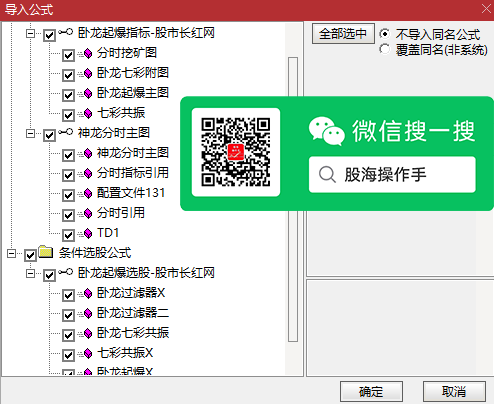Click the magenta formula icon beside 卧龙七彩共振
This screenshot has height=404, width=494.
(88, 334)
